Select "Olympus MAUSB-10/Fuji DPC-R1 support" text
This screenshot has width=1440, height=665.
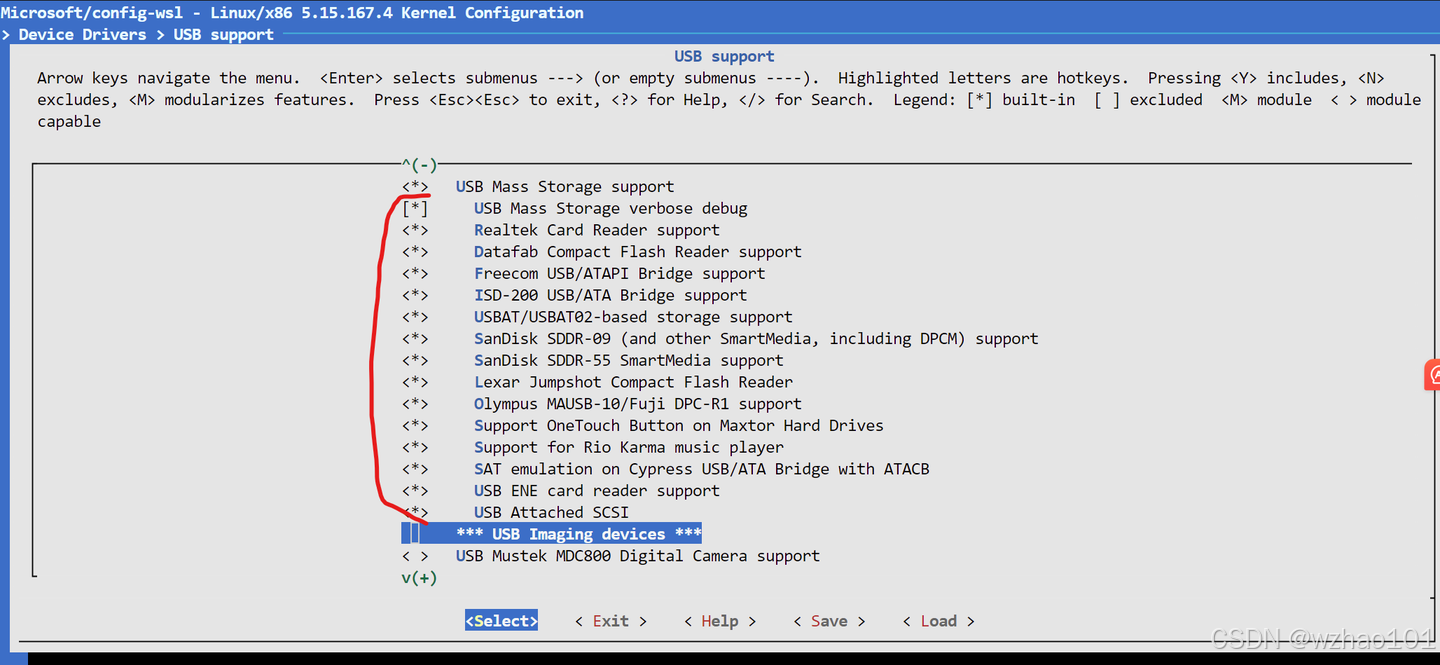[x=638, y=404]
